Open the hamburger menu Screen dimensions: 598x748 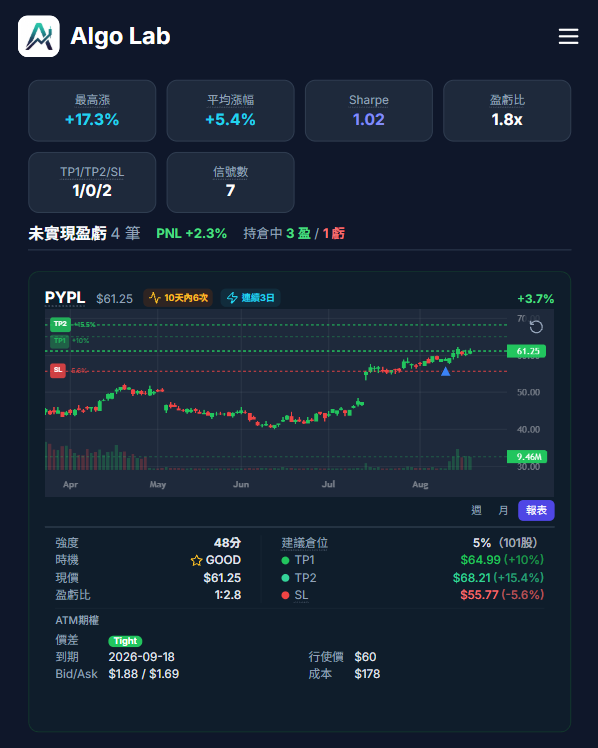tap(568, 36)
